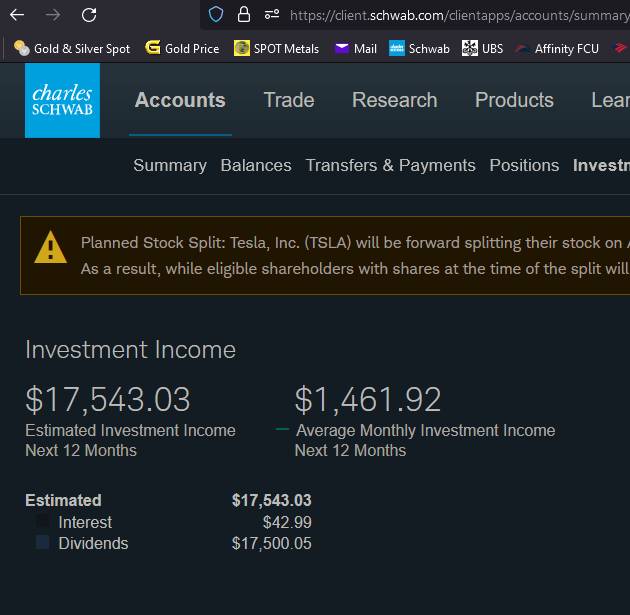Open the Products menu
This screenshot has height=615, width=630.
[x=514, y=100]
